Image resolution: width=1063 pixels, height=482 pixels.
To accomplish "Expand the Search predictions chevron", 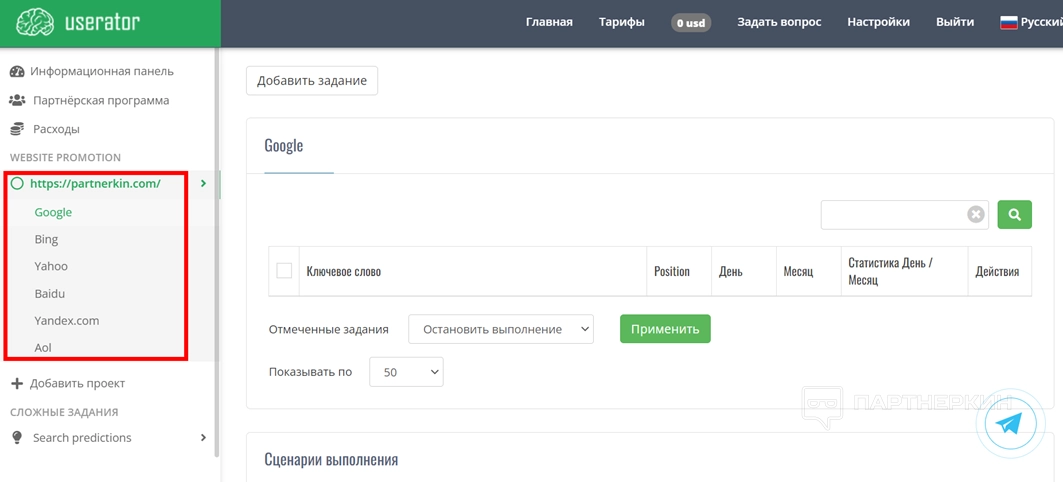I will click(203, 438).
